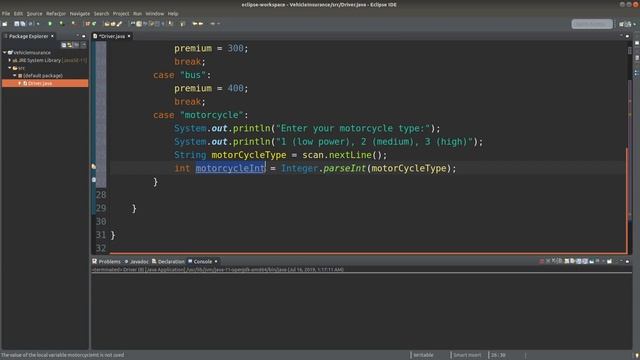The height and width of the screenshot is (360, 640).
Task: Select Driver.java in Package Explorer
Action: (x=45, y=83)
